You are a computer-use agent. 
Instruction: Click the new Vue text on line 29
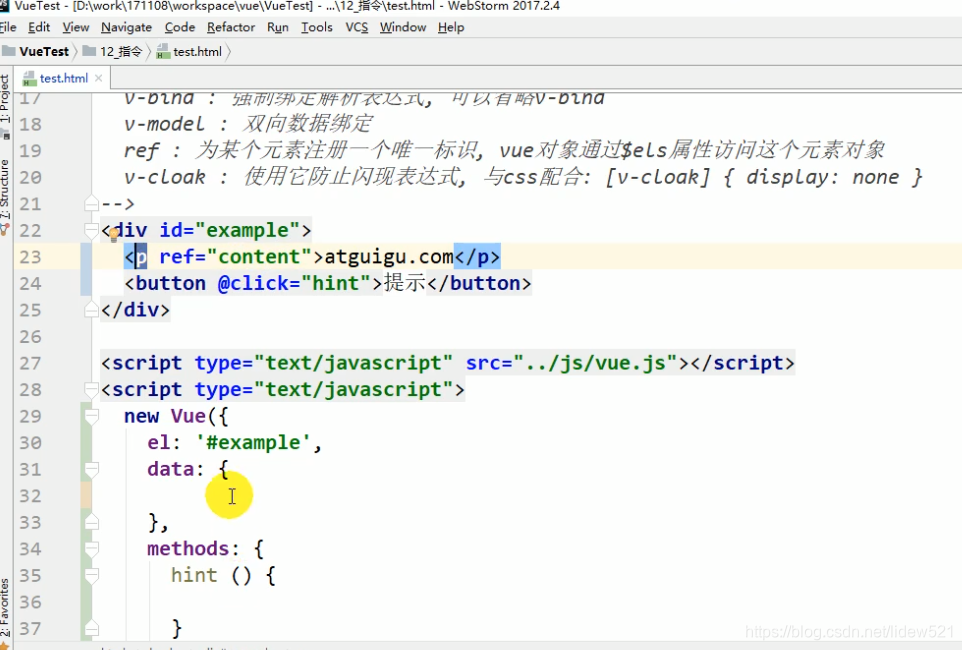164,416
